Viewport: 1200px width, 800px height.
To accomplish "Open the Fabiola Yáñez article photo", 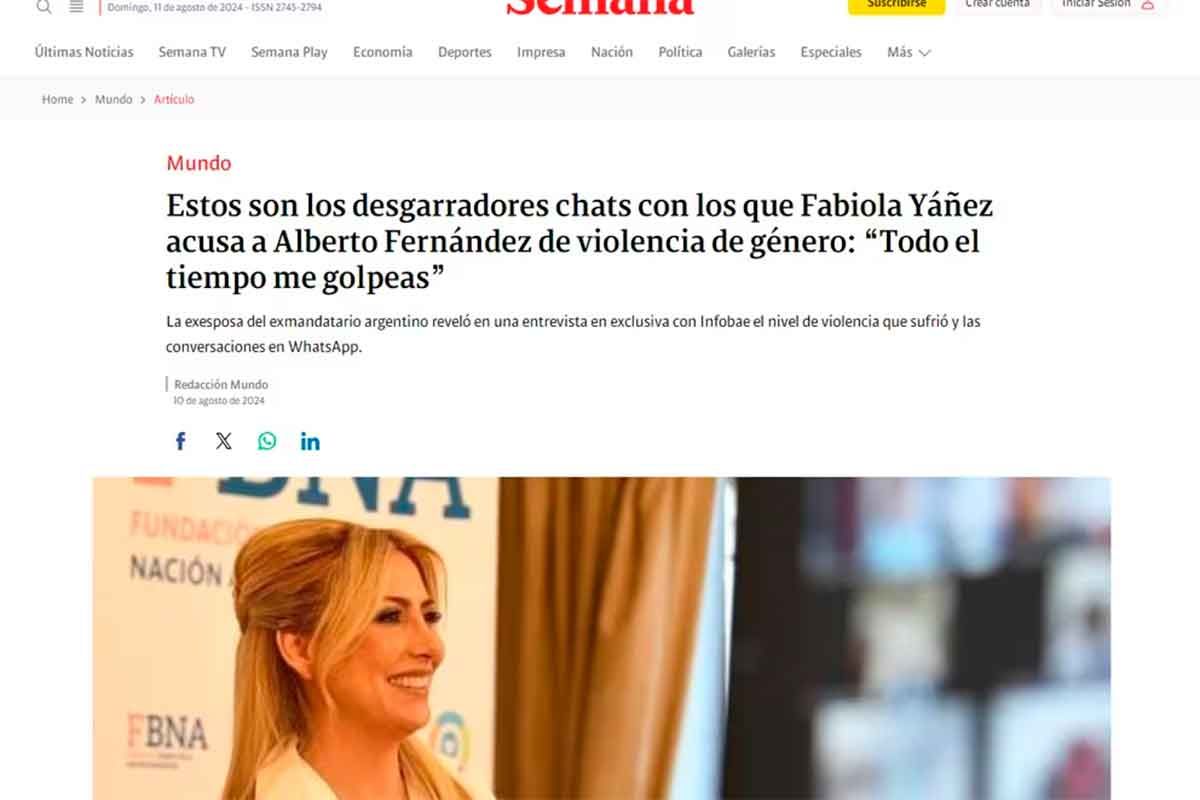I will click(602, 638).
